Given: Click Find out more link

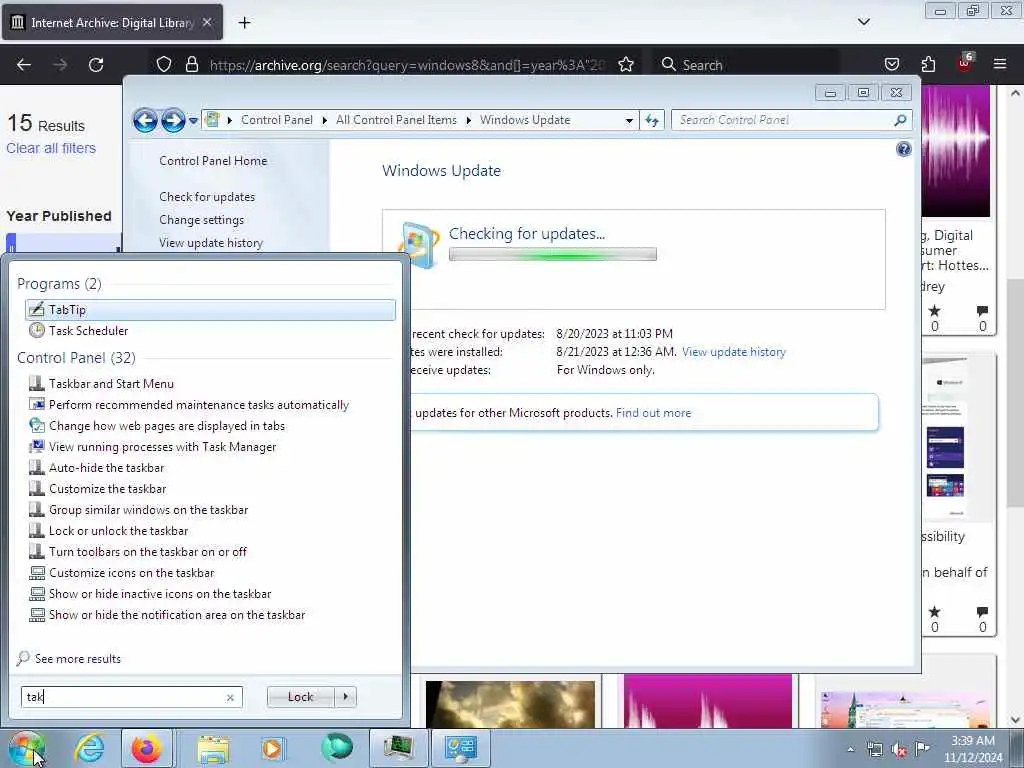Looking at the screenshot, I should click(x=653, y=413).
